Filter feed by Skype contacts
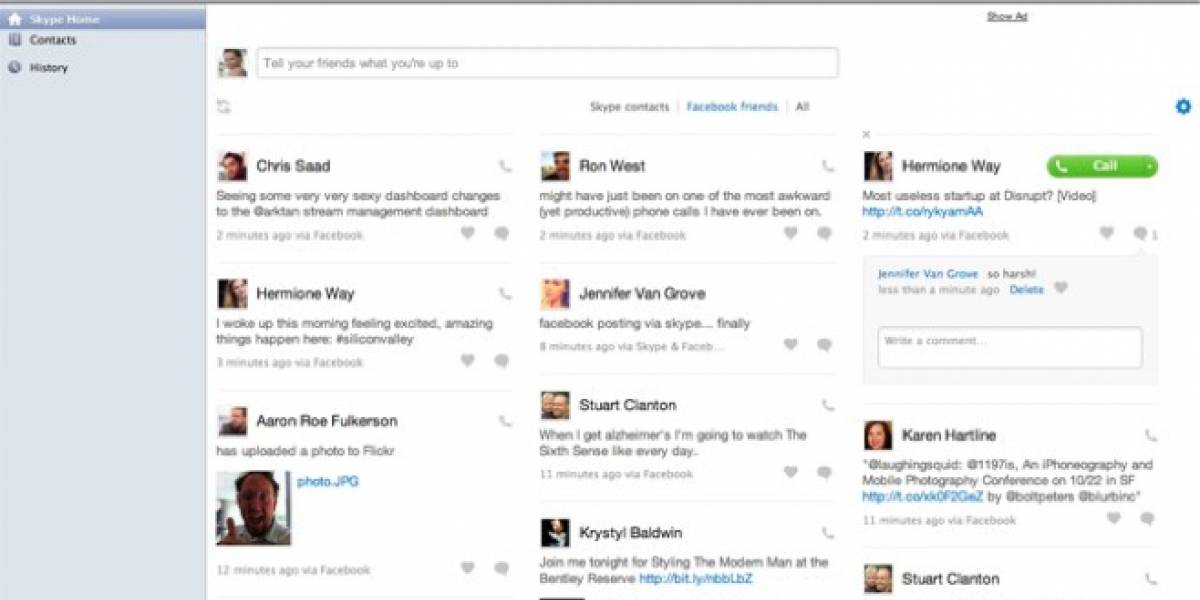 click(x=629, y=106)
